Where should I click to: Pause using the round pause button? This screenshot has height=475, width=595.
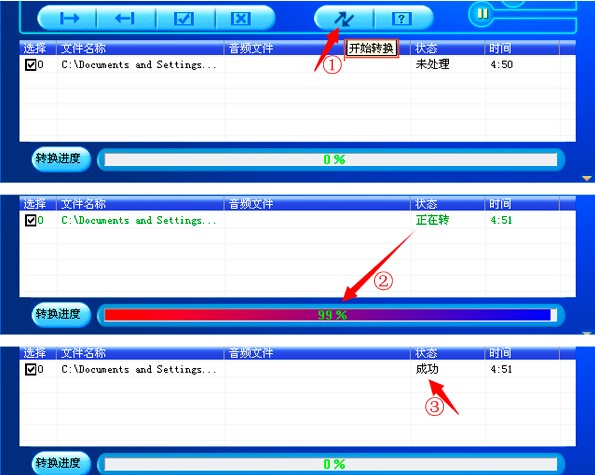pos(482,14)
